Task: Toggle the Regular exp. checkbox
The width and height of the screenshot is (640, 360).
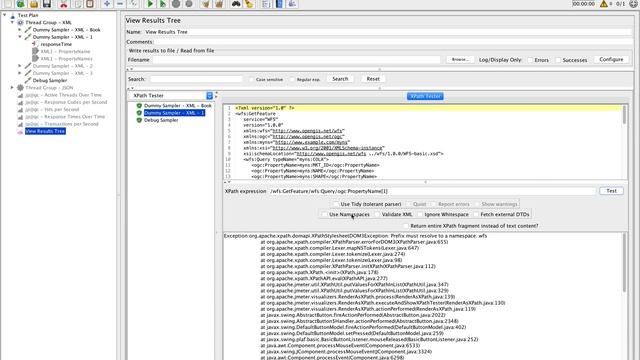Action: tap(292, 80)
